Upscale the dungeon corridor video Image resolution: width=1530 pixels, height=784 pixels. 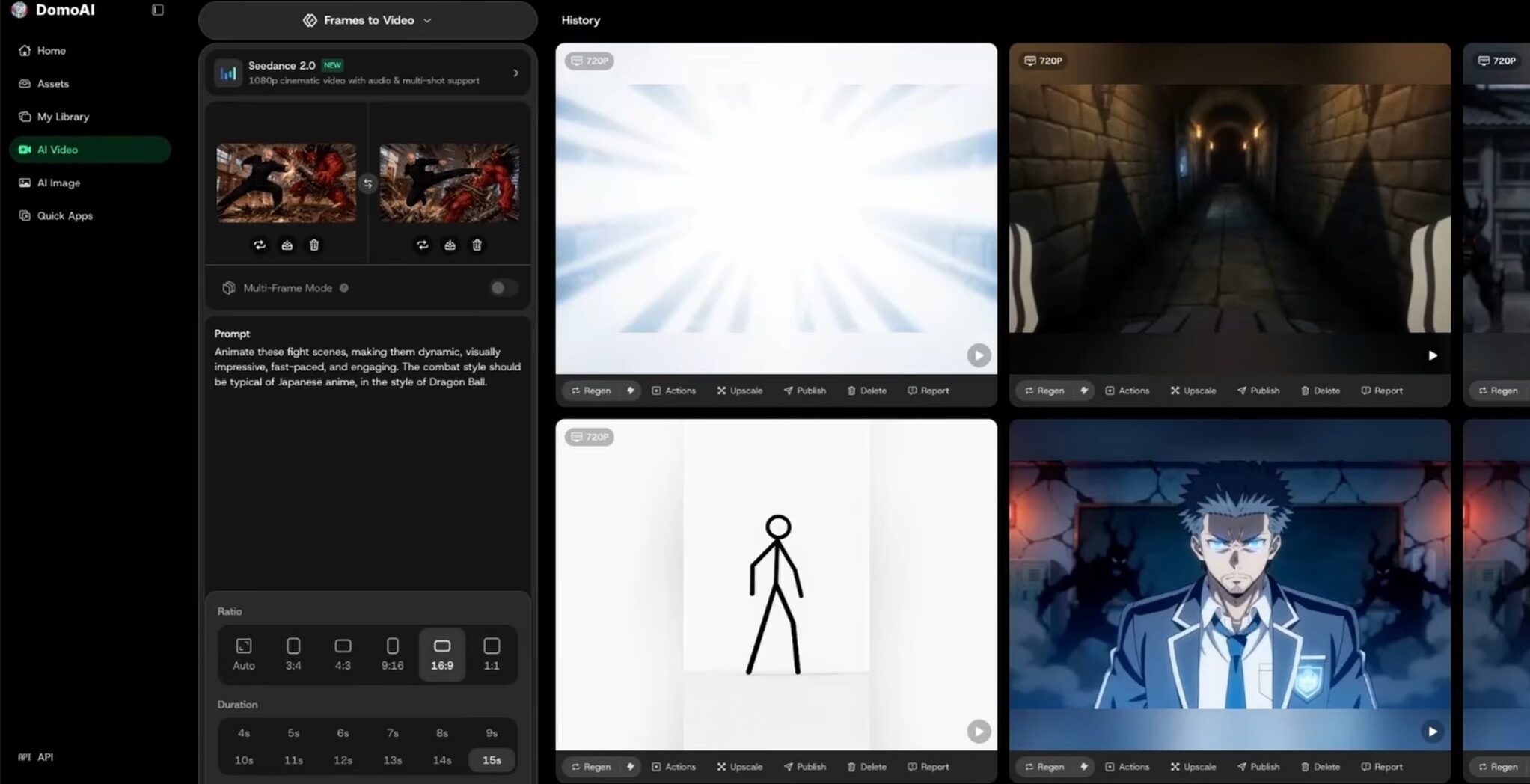tap(1193, 391)
